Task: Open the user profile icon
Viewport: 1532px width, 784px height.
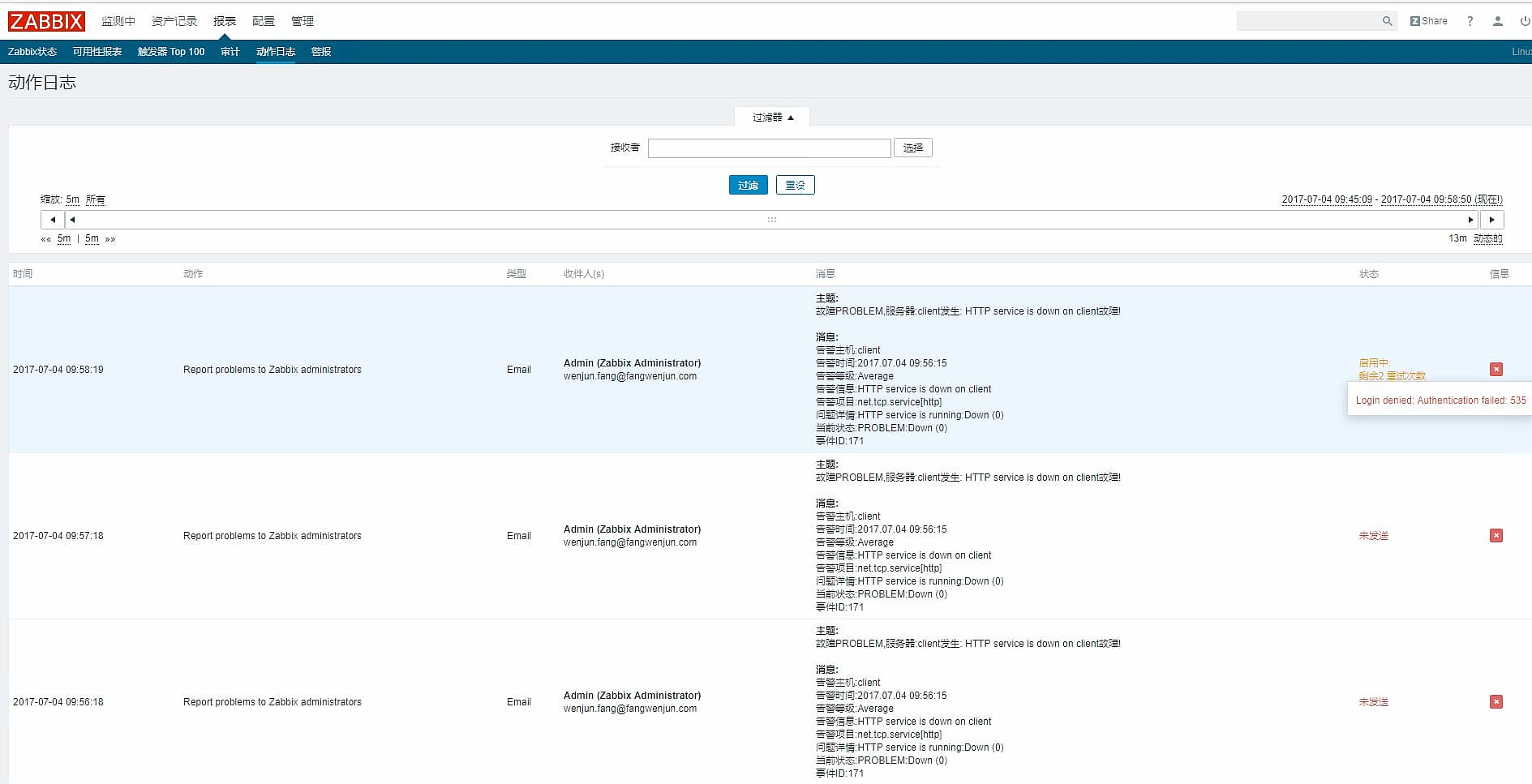Action: click(1497, 21)
